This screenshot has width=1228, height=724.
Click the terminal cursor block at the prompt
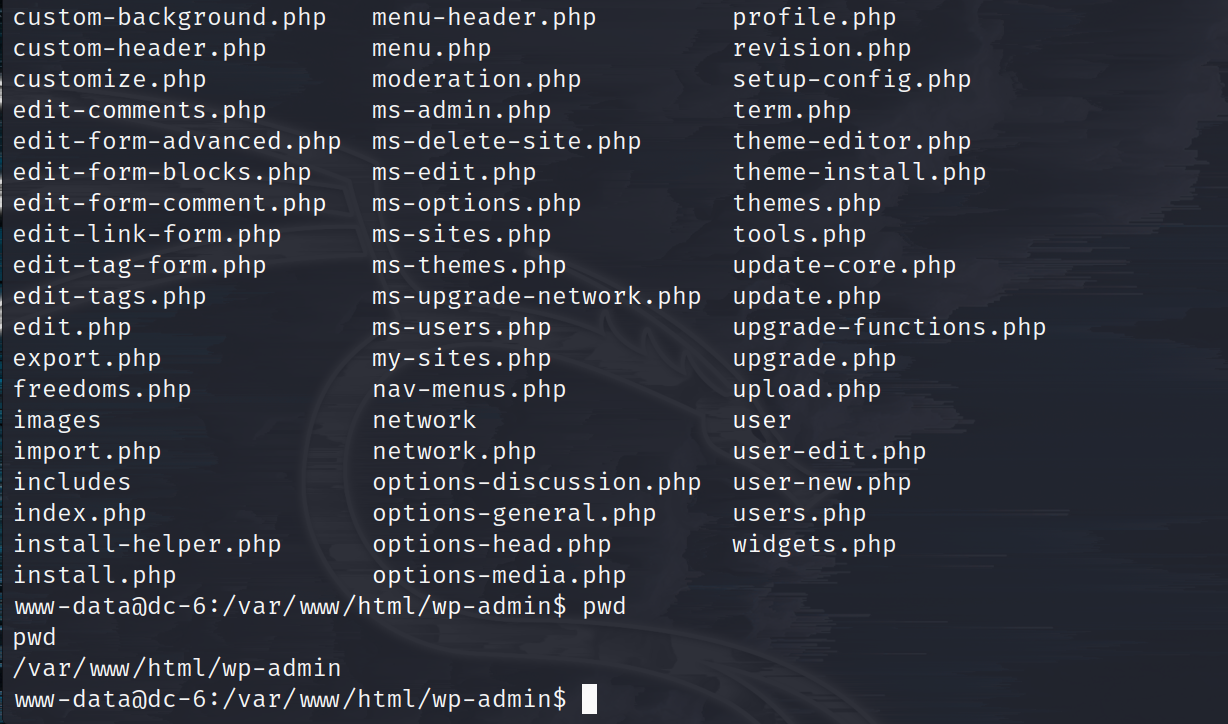(x=589, y=699)
